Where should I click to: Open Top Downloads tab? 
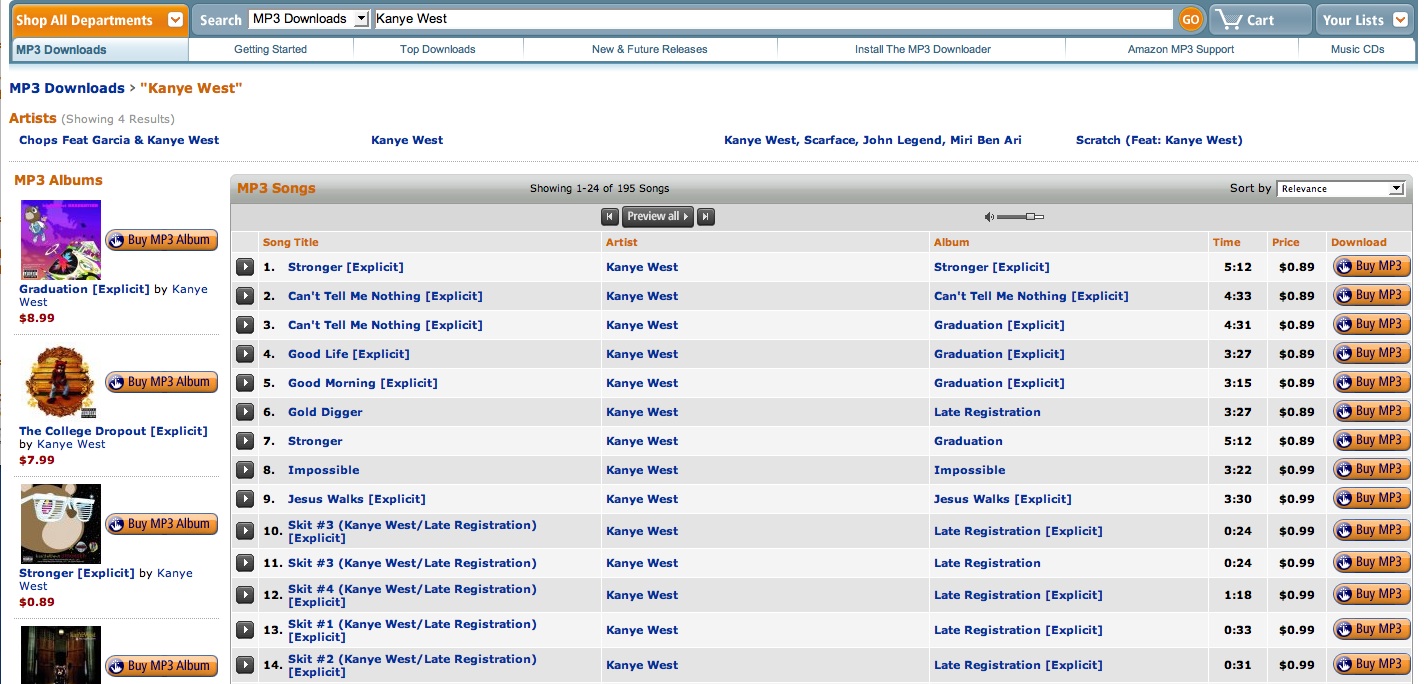point(438,49)
